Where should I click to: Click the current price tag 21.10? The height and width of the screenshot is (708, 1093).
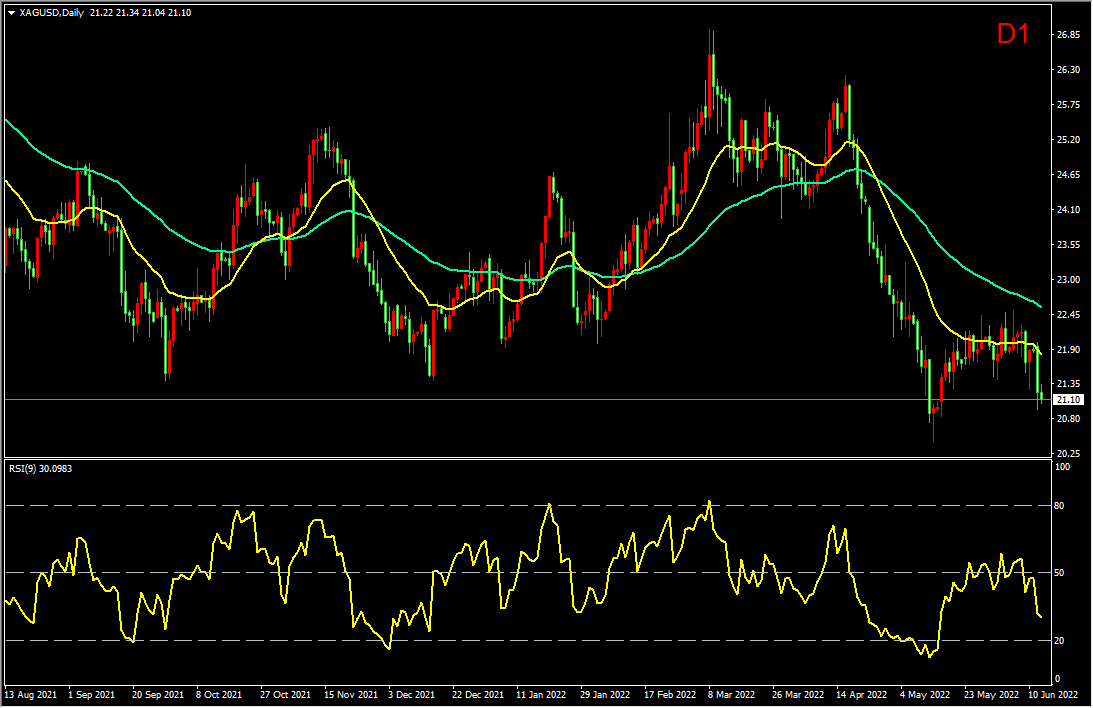(1069, 400)
